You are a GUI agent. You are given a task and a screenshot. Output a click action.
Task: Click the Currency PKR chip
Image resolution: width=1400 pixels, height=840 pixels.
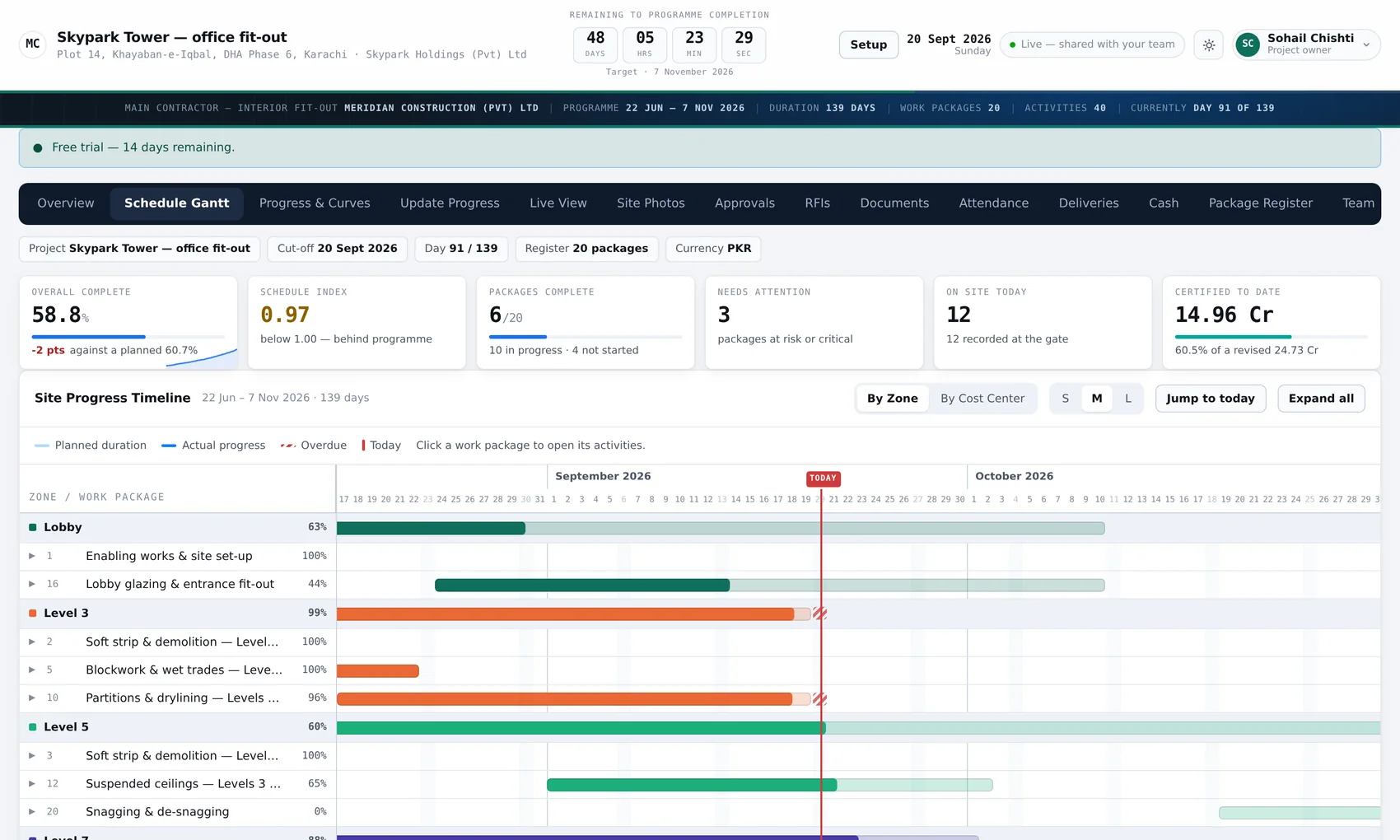pos(713,249)
